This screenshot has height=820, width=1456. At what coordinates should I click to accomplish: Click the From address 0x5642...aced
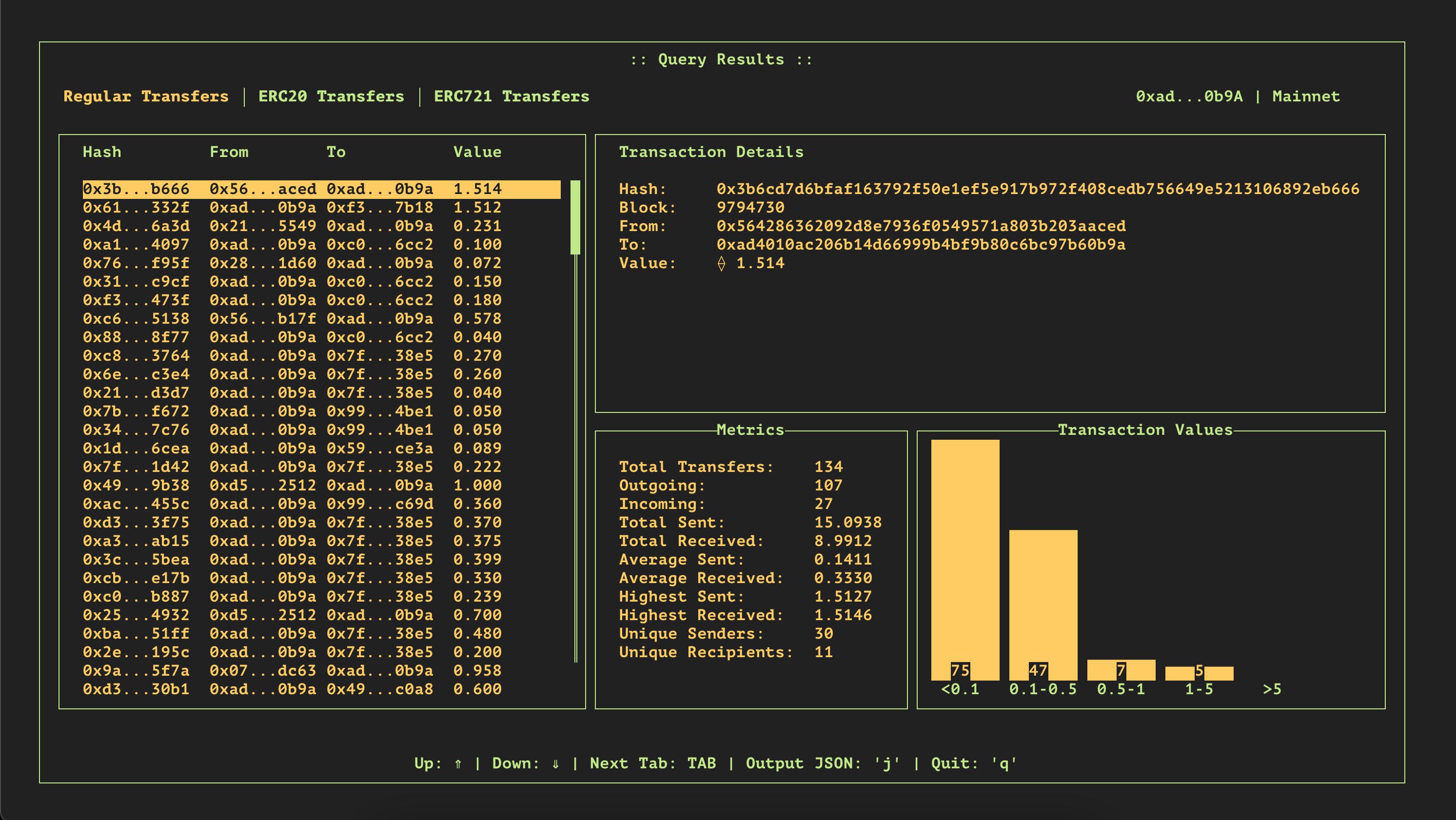pos(921,226)
